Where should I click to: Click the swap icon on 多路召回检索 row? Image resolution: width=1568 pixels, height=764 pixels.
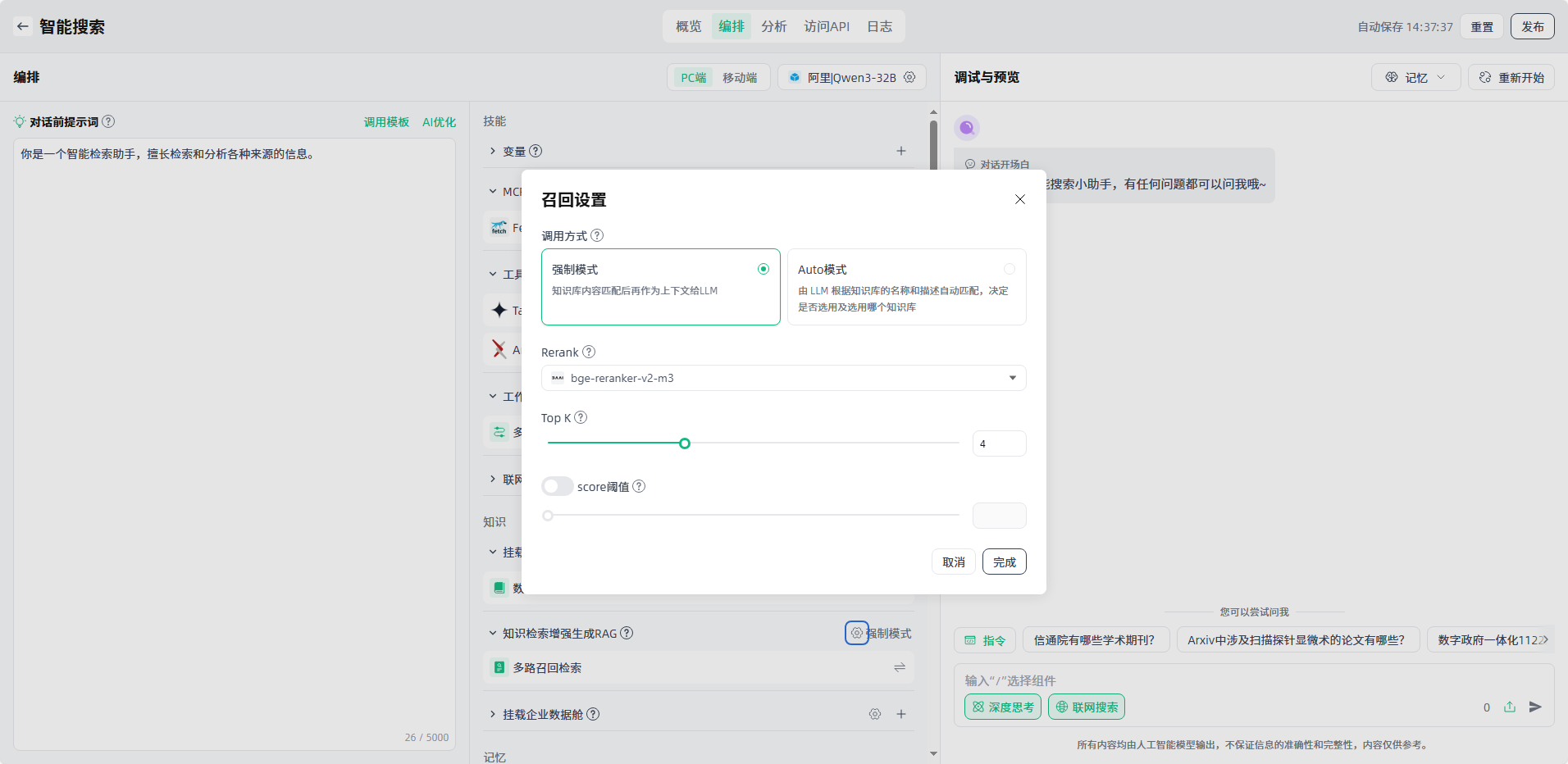899,667
